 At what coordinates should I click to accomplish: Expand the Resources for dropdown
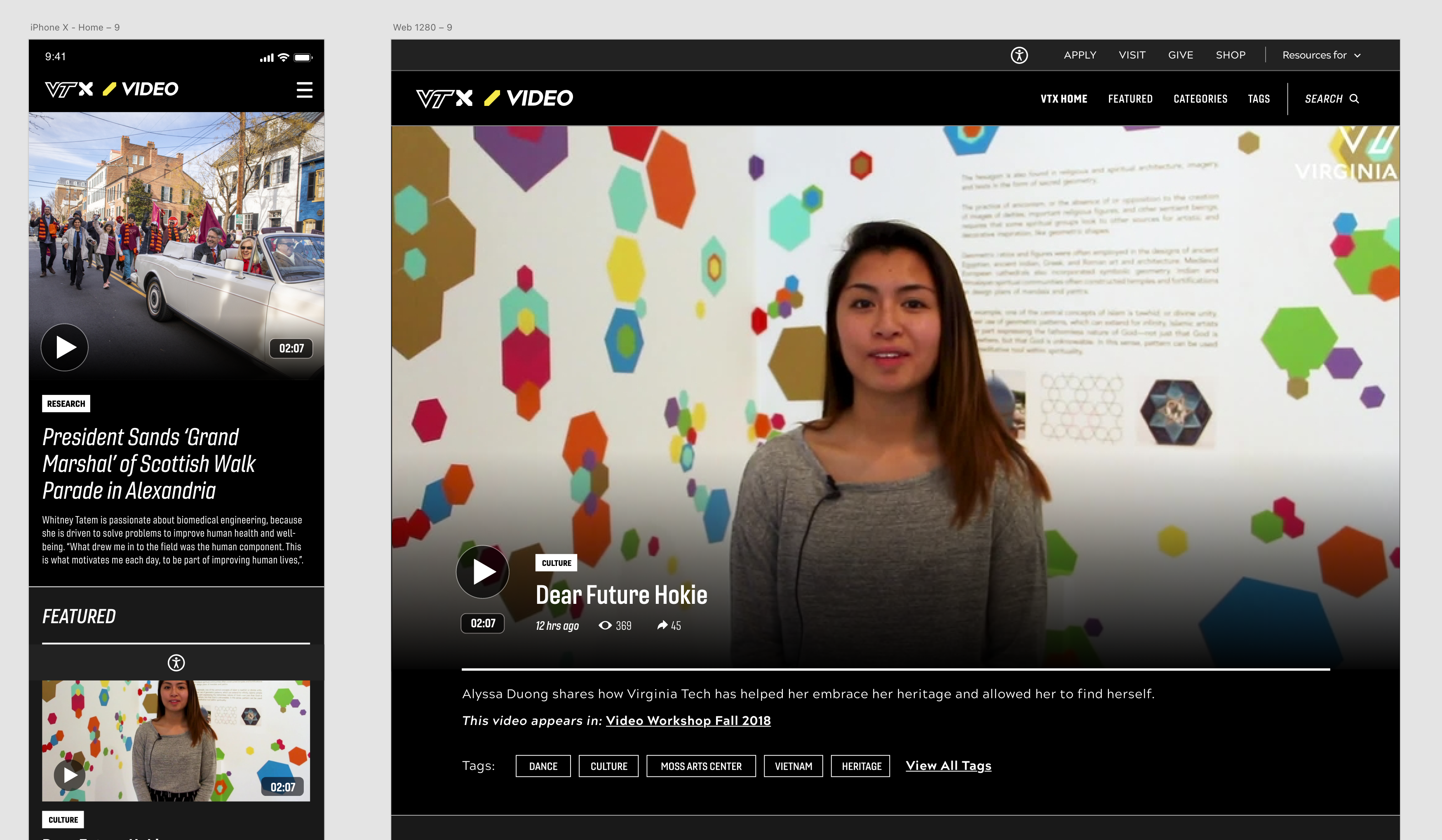coord(1321,56)
